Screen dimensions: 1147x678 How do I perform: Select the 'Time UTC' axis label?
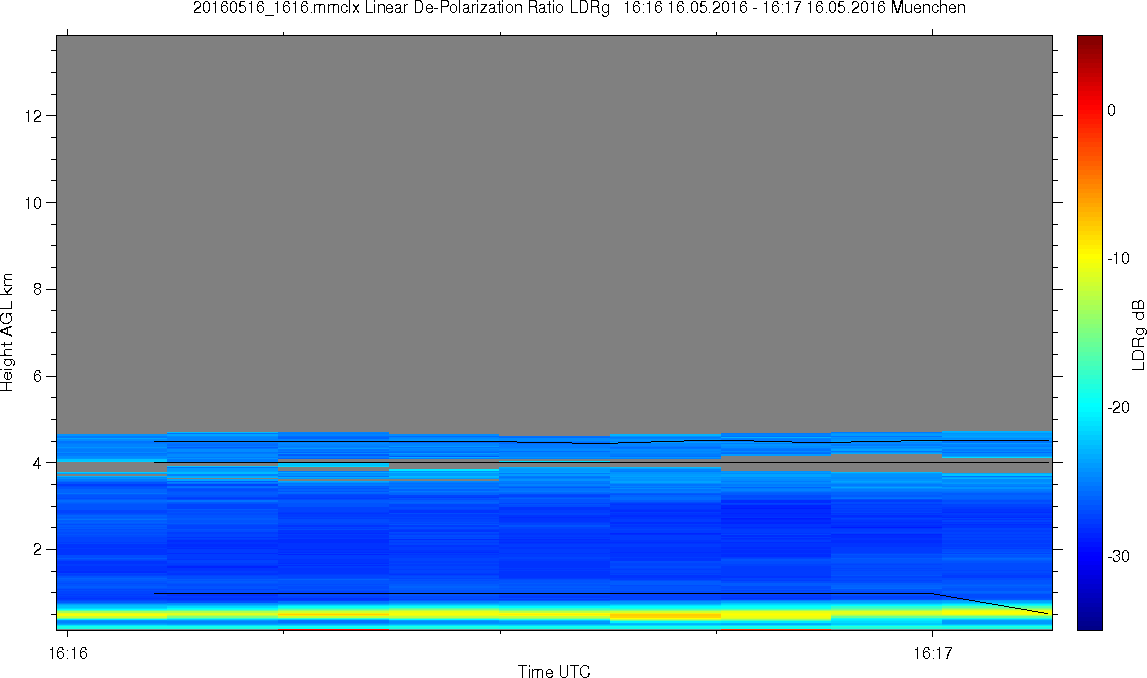pos(554,671)
